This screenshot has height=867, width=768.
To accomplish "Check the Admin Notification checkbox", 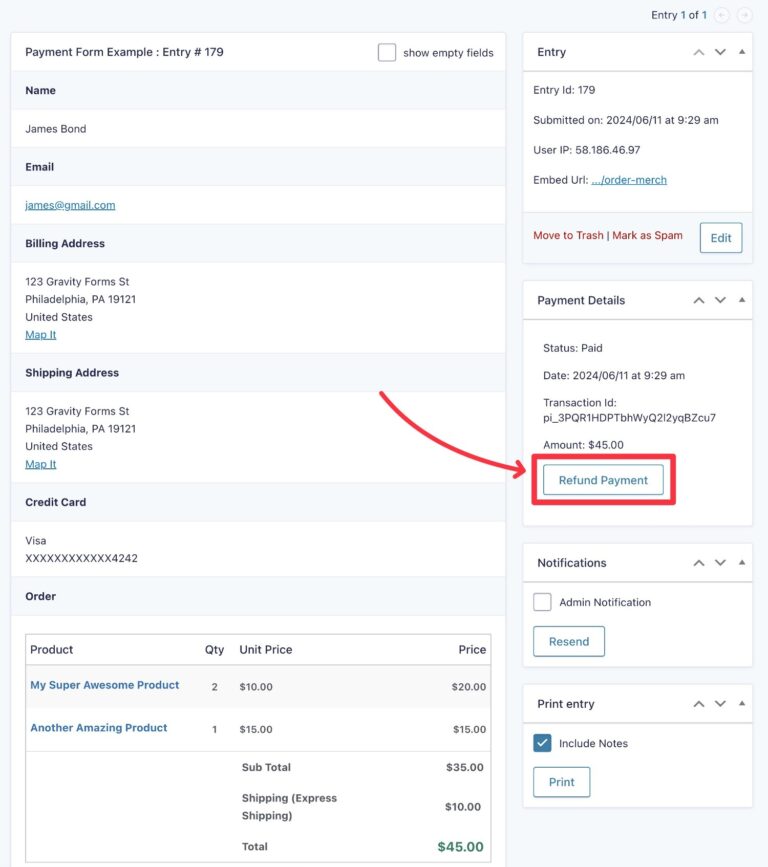I will click(542, 602).
